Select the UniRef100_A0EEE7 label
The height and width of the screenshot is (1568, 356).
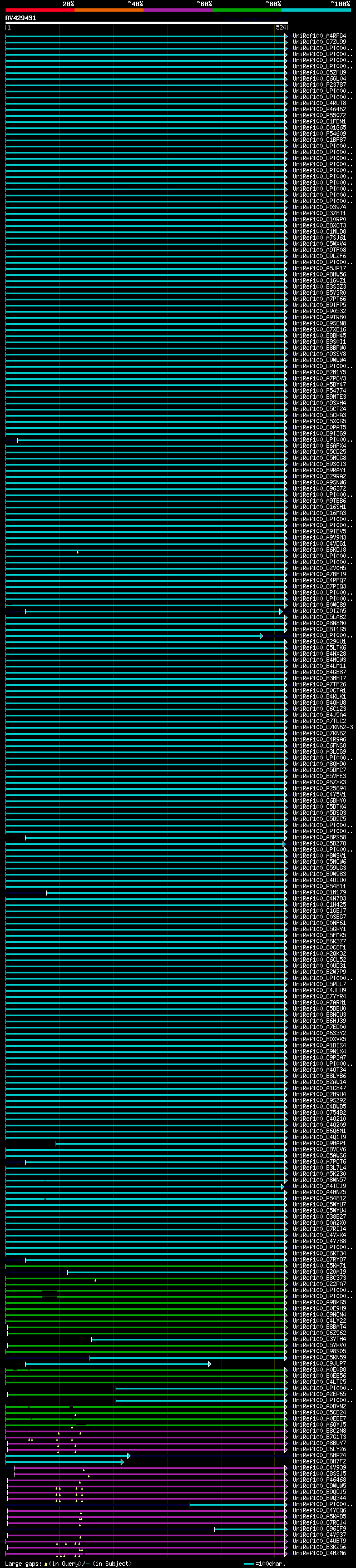click(x=319, y=1419)
